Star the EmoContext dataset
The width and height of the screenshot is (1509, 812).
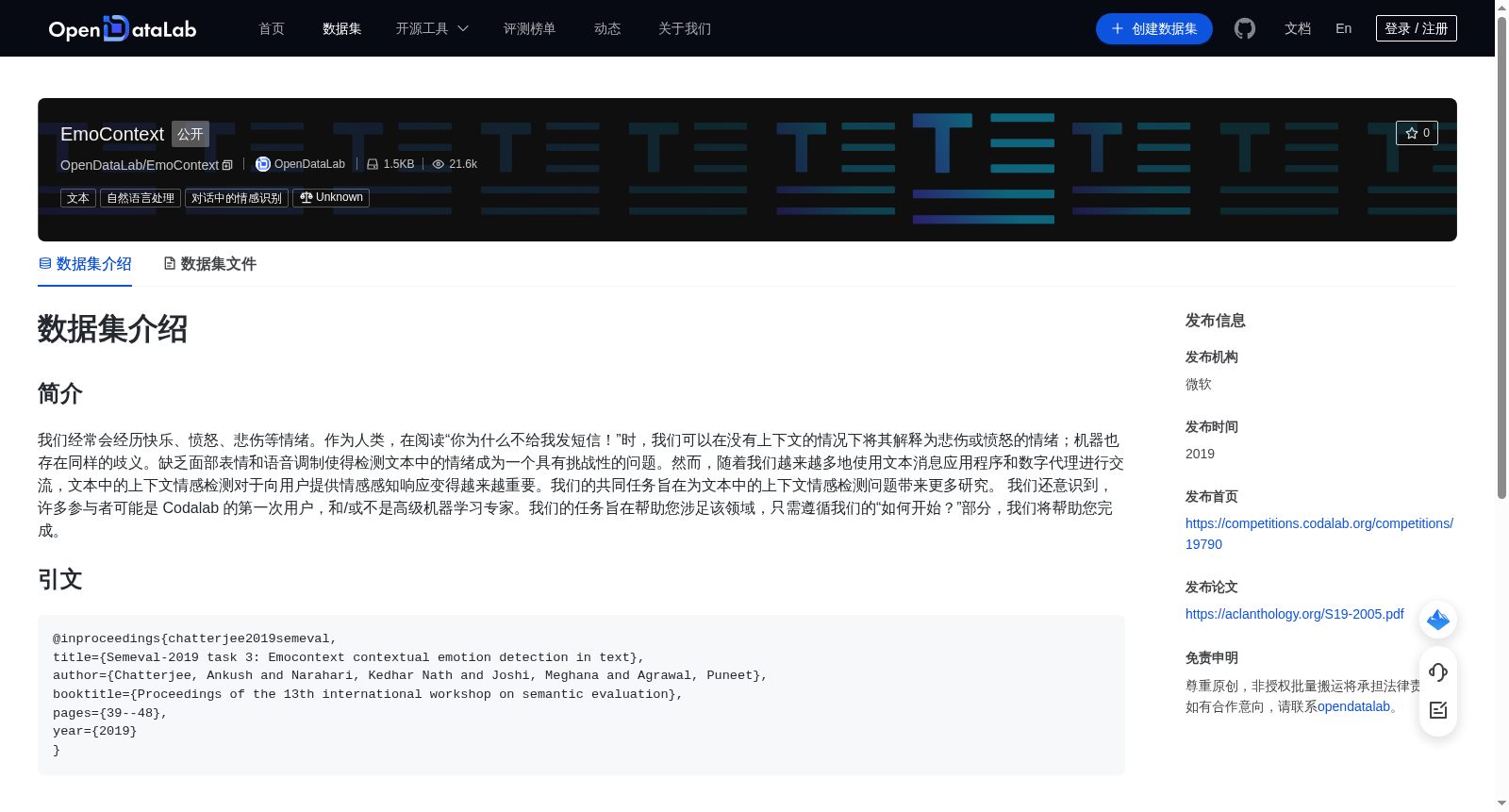[x=1417, y=133]
